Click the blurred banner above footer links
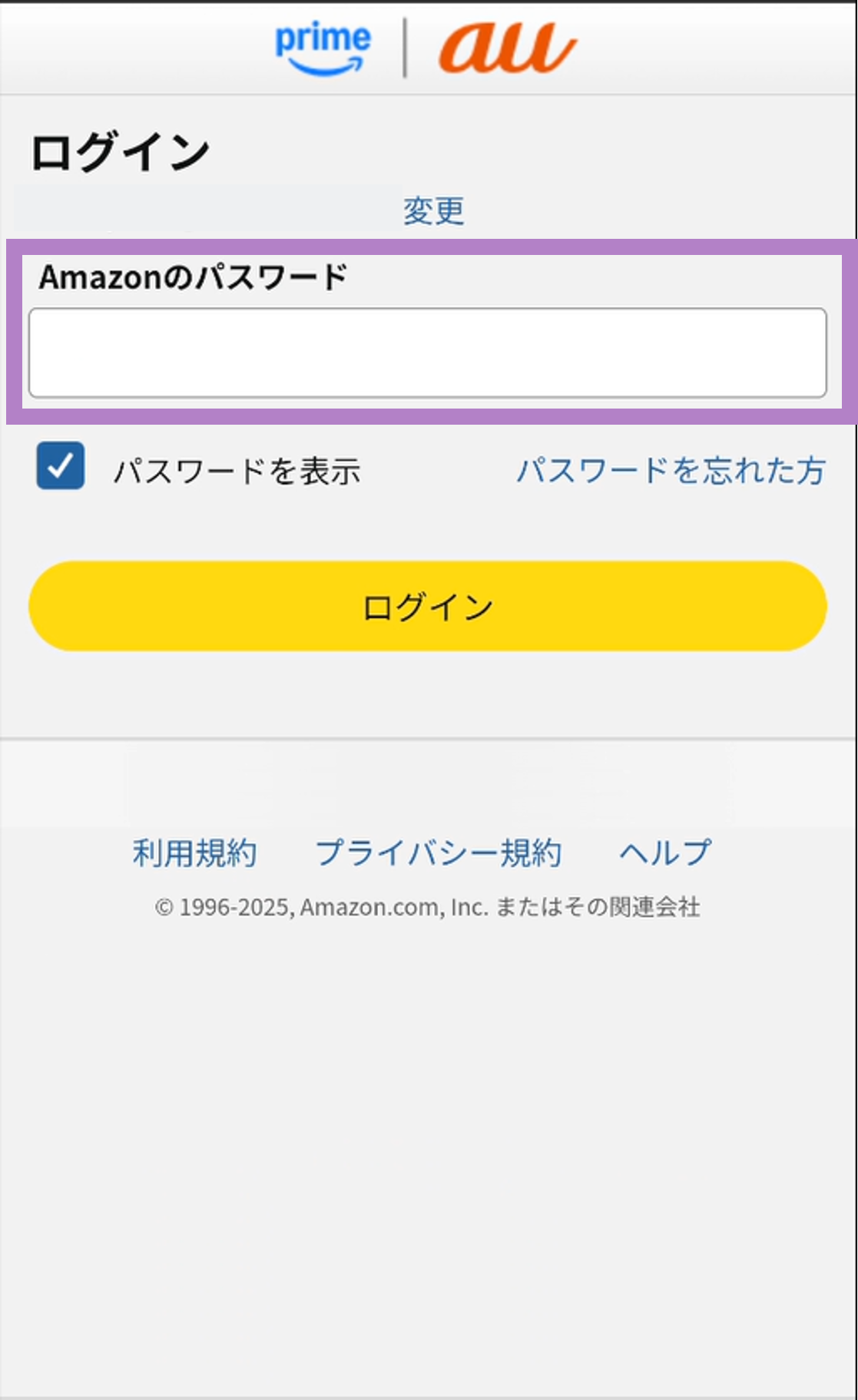The height and width of the screenshot is (1400, 858). [427, 783]
